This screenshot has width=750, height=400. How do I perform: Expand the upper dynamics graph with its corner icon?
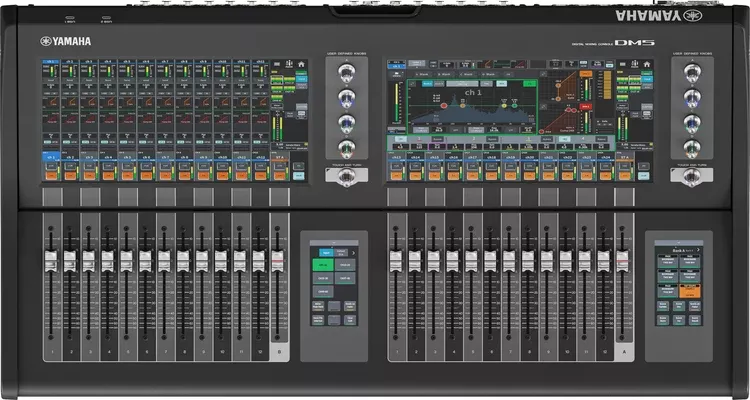click(543, 74)
